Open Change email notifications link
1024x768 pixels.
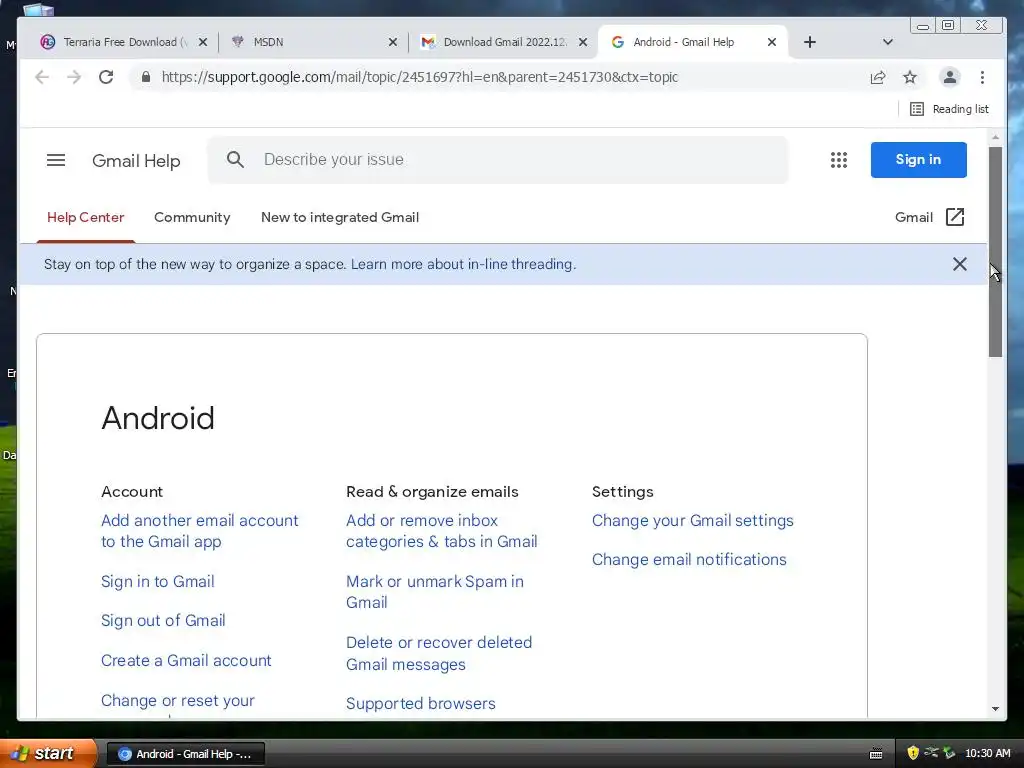(x=689, y=560)
